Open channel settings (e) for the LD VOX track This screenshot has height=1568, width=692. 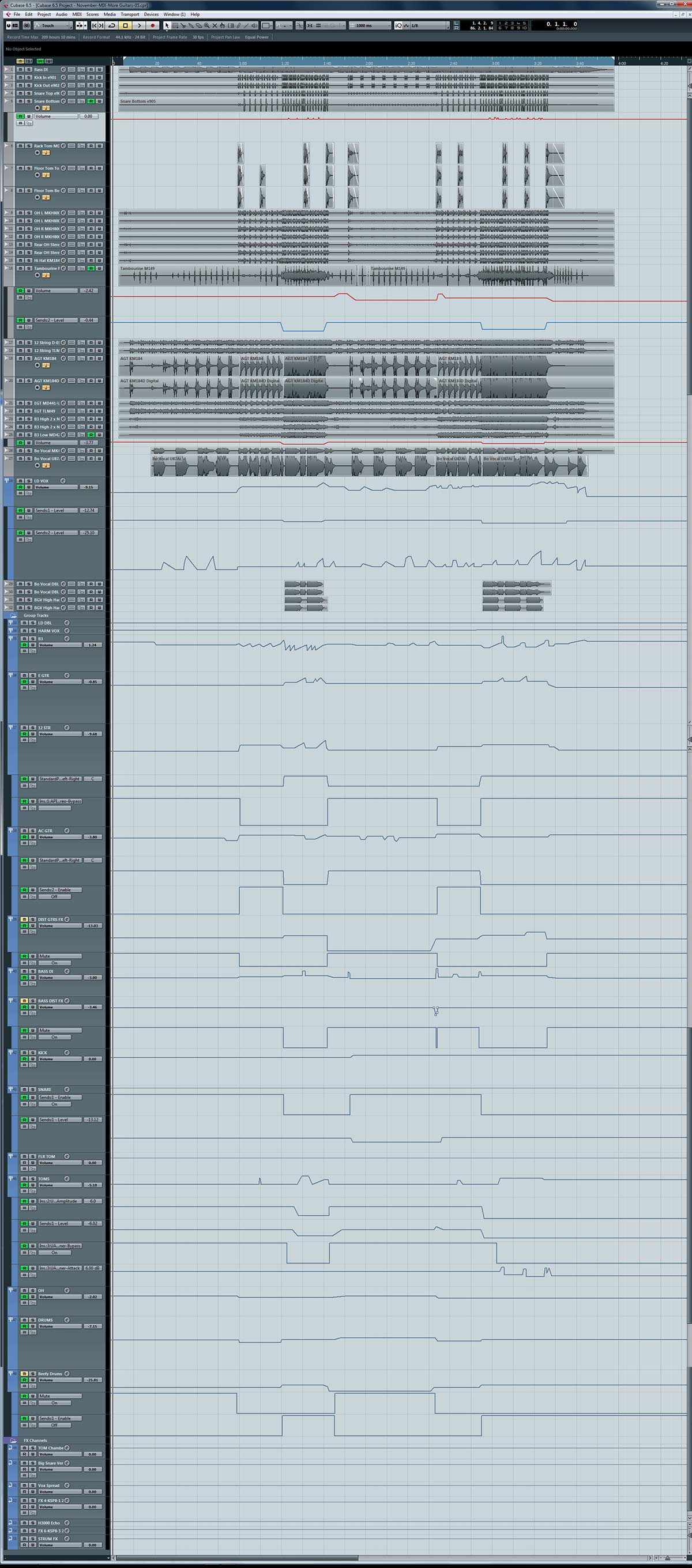click(62, 481)
